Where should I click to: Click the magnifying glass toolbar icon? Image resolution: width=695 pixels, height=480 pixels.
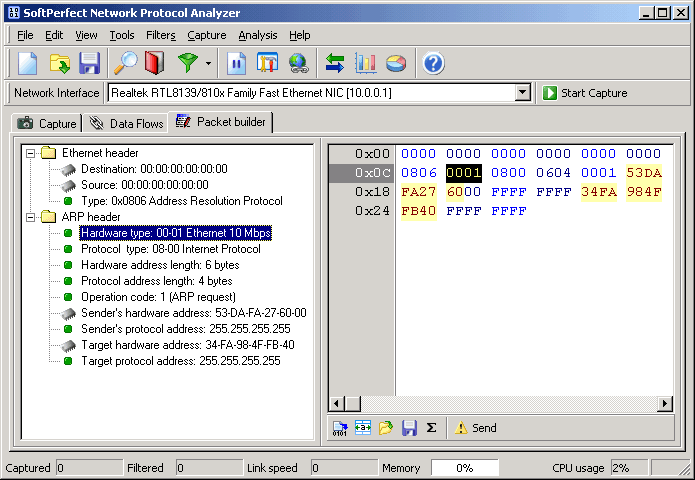[x=125, y=64]
